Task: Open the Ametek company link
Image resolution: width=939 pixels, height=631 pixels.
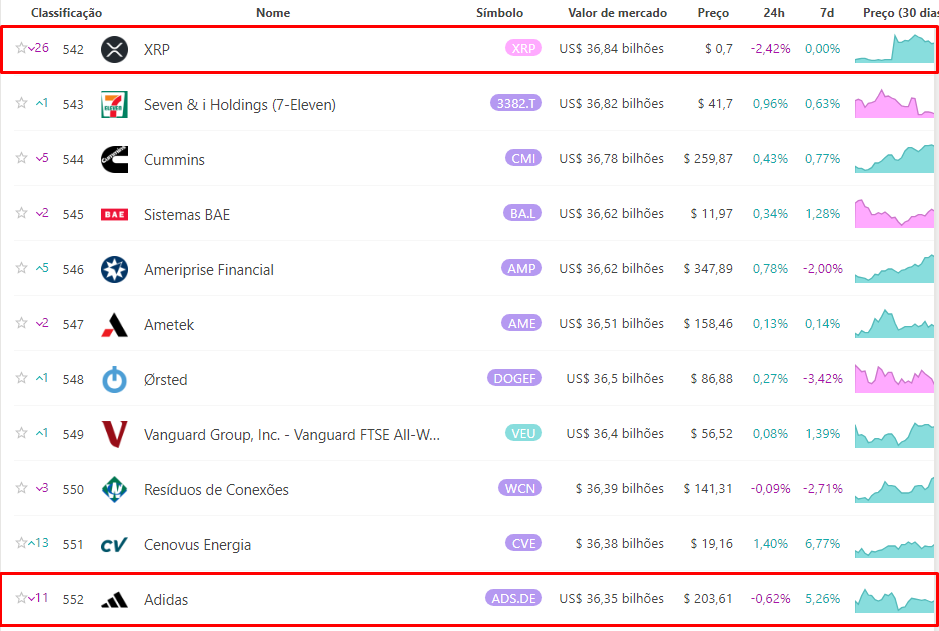Action: [169, 325]
